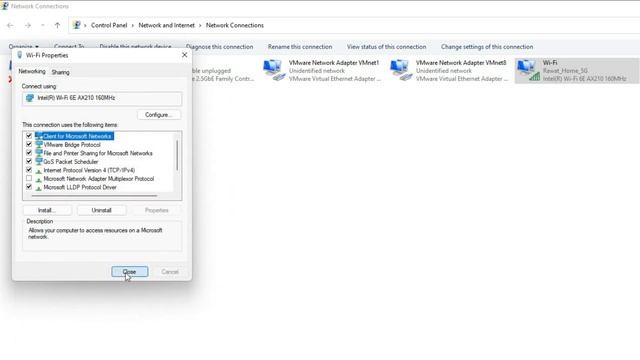Expand the chevron after Network and Internet

tap(200, 25)
